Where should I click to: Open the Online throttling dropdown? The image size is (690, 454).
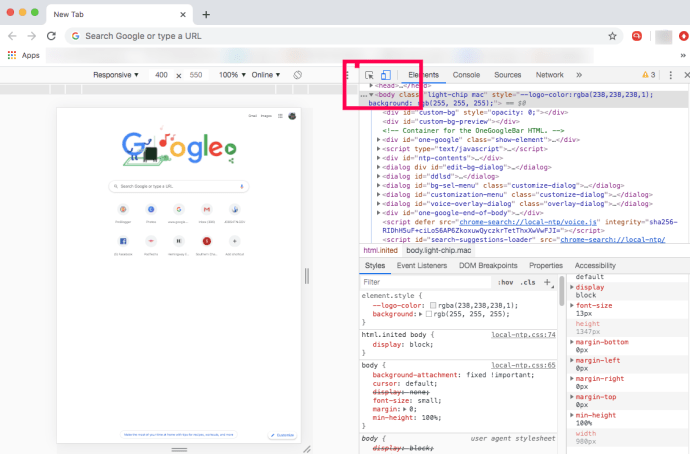[266, 75]
